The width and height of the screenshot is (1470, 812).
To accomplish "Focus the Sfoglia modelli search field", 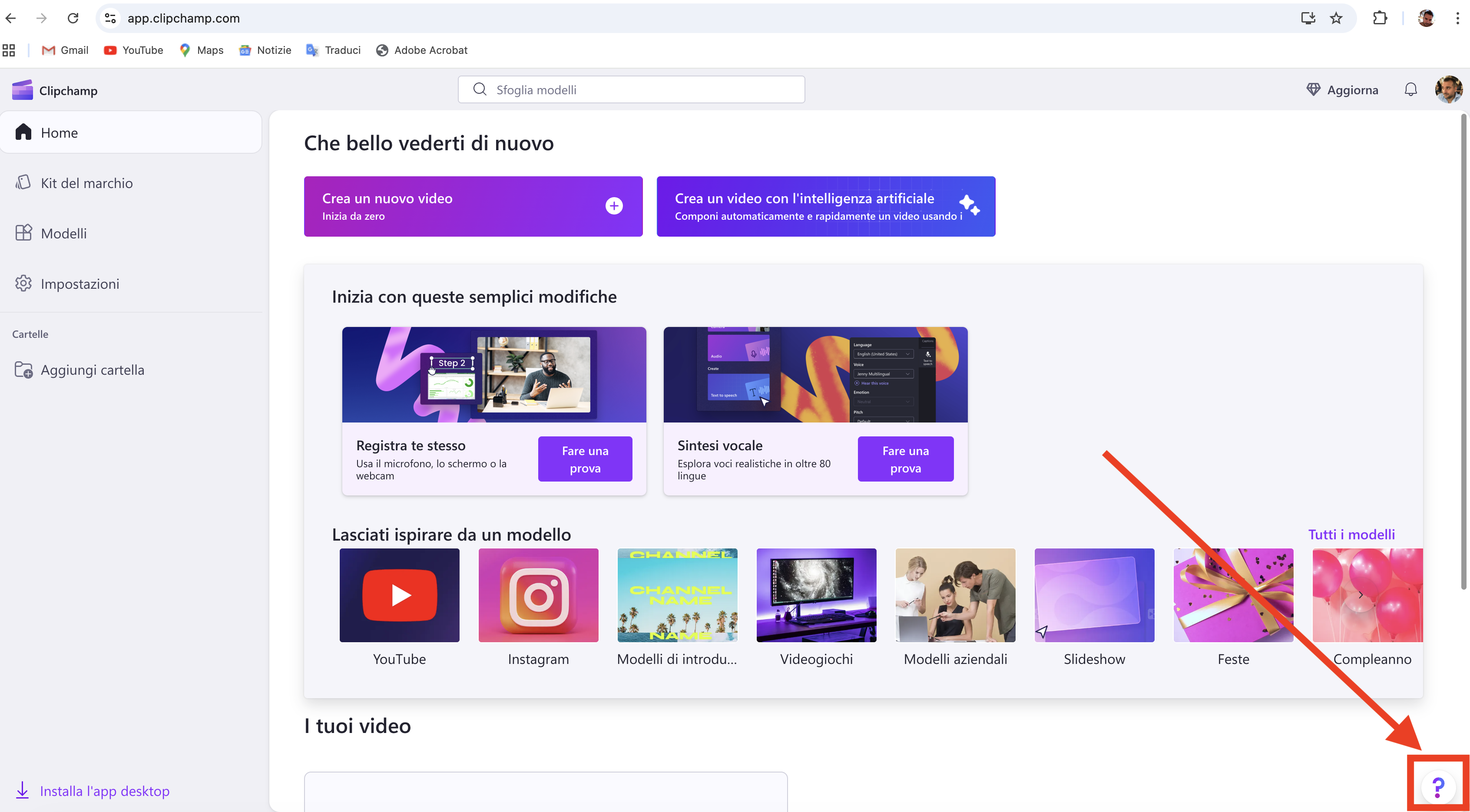I will [x=631, y=89].
